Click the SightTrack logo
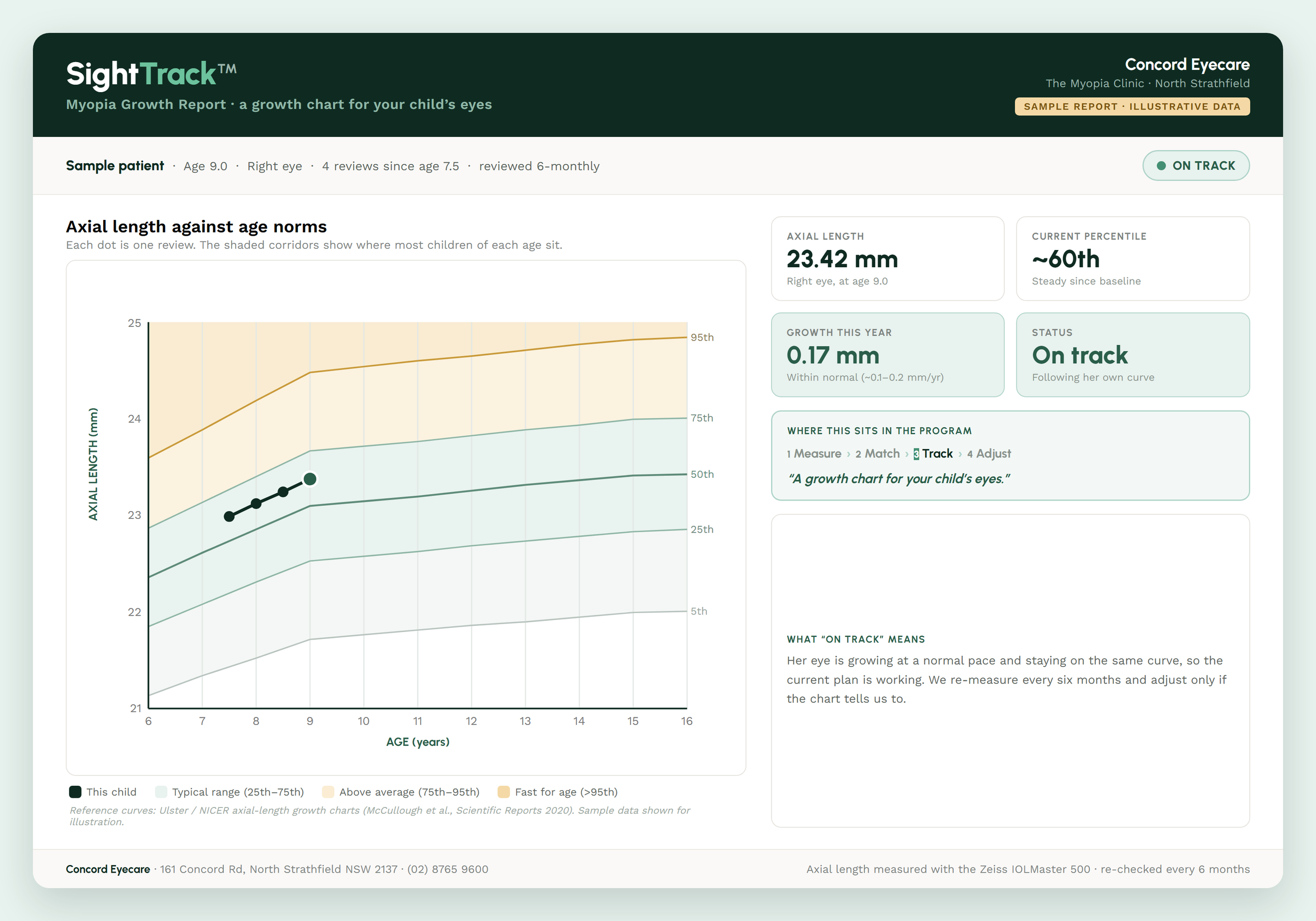Image resolution: width=1316 pixels, height=921 pixels. 151,75
